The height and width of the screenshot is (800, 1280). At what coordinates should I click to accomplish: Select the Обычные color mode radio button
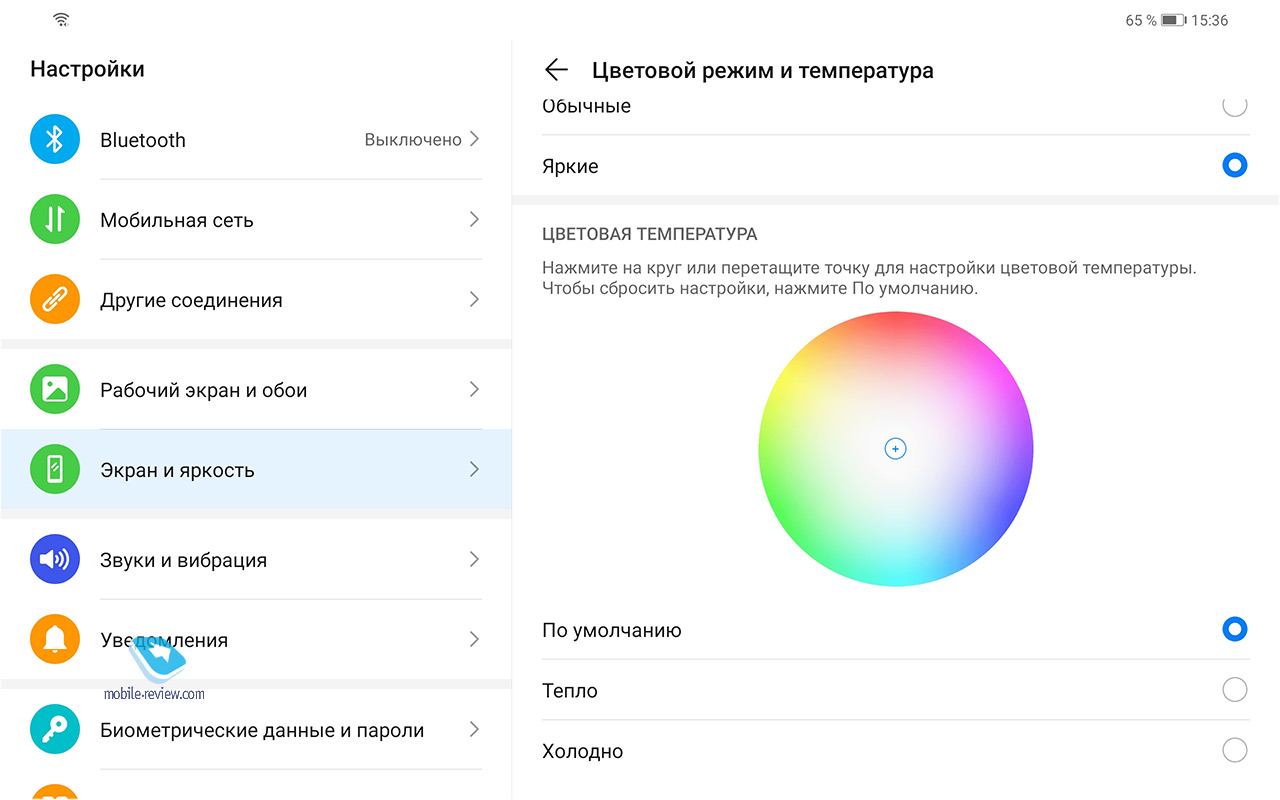coord(1235,105)
